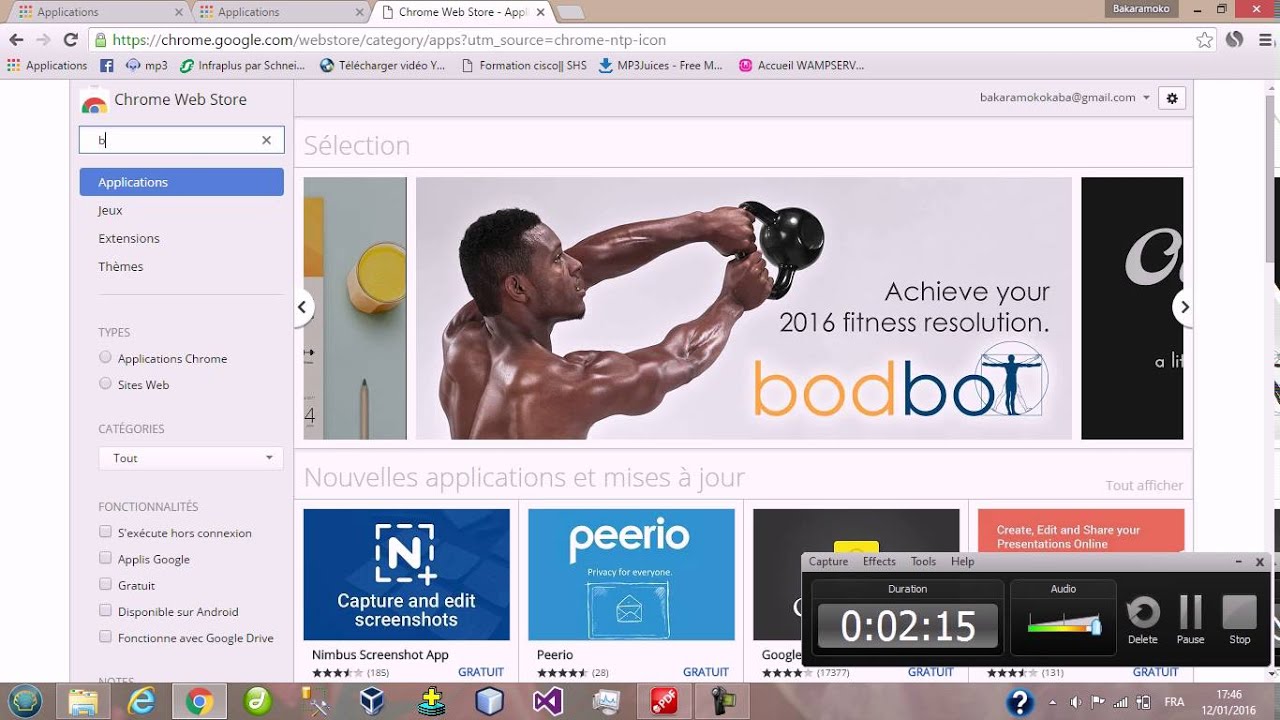Open the Catégories Tout dropdown

191,458
